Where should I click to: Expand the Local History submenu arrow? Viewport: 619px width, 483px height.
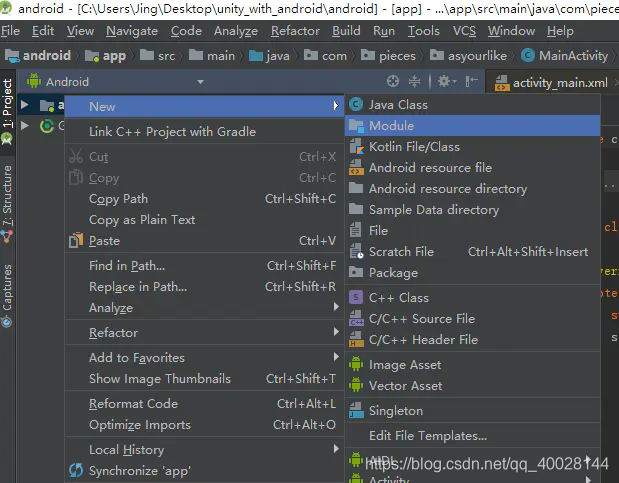[x=336, y=449]
